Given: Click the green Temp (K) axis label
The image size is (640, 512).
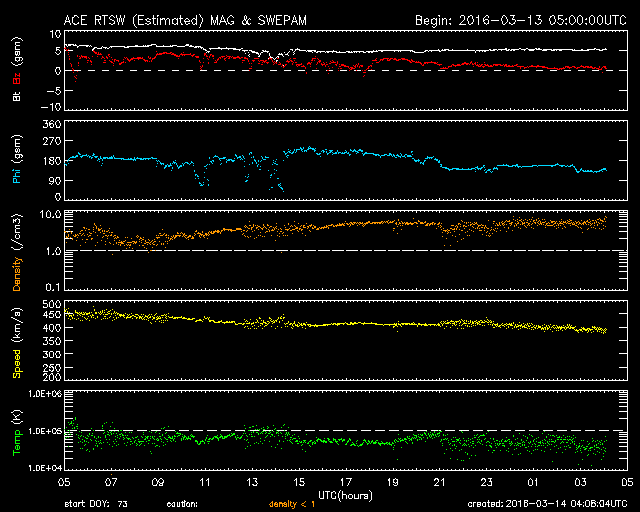Looking at the screenshot, I should [16, 430].
